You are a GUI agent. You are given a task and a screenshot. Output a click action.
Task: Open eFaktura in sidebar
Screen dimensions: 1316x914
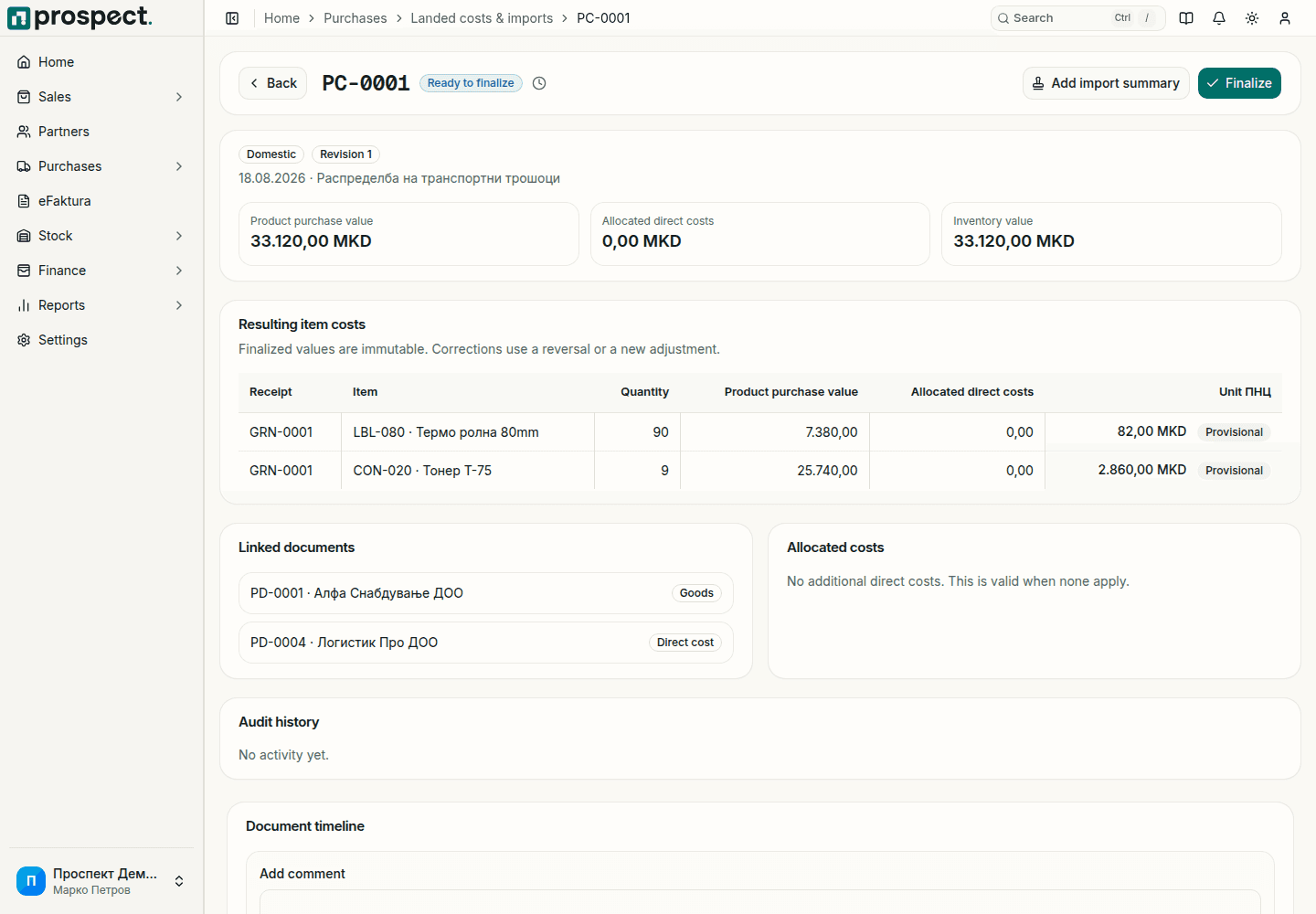(x=101, y=201)
